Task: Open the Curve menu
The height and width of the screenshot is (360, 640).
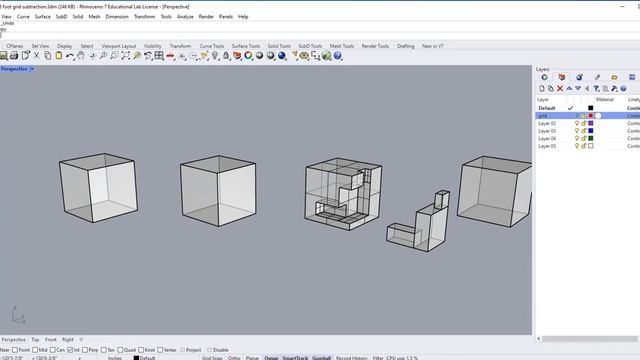Action: click(x=23, y=17)
